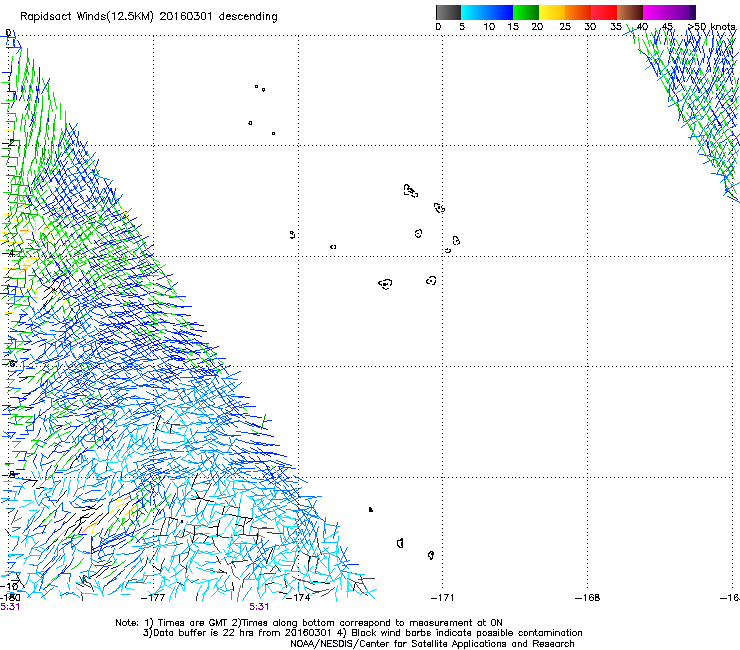Click the '-177' longitude axis label
Viewport: 740px width, 650px height.
[x=153, y=598]
